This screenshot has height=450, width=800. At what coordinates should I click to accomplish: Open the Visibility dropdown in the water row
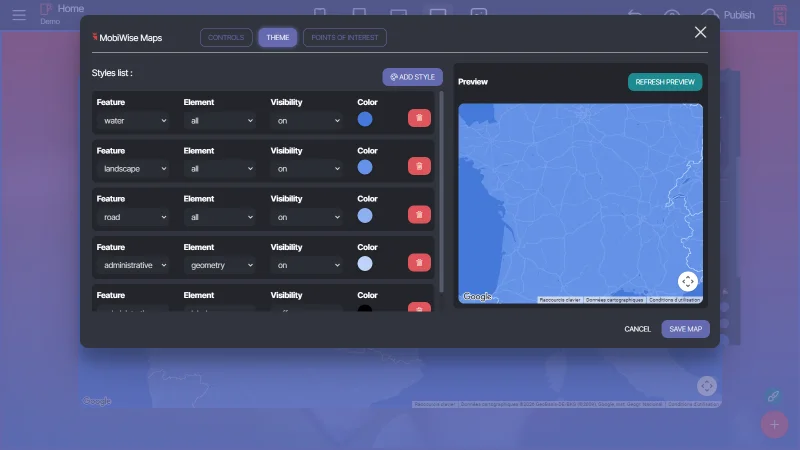pos(307,121)
